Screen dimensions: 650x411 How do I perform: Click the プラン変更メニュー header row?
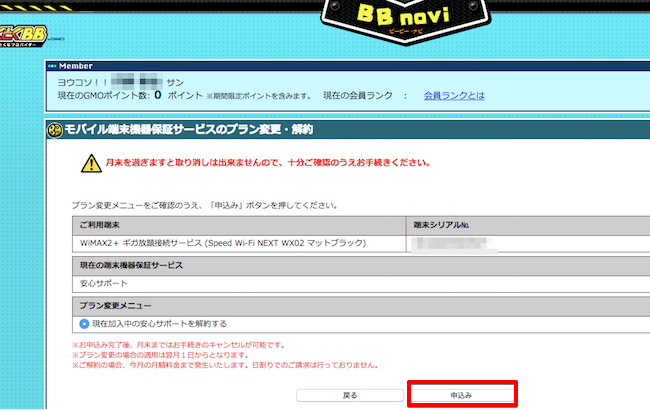116,305
